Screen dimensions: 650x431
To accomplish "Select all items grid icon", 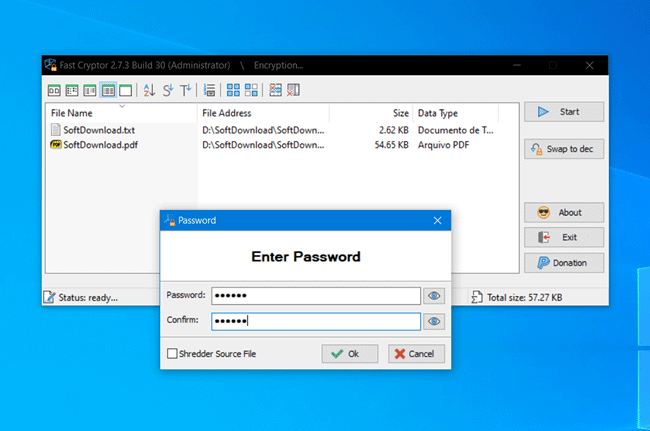I will coord(233,90).
